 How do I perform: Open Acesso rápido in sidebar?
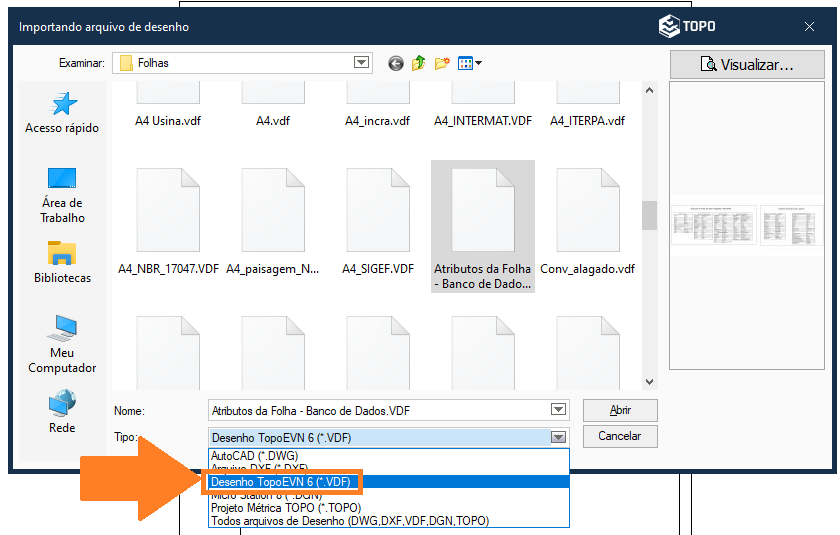click(62, 112)
